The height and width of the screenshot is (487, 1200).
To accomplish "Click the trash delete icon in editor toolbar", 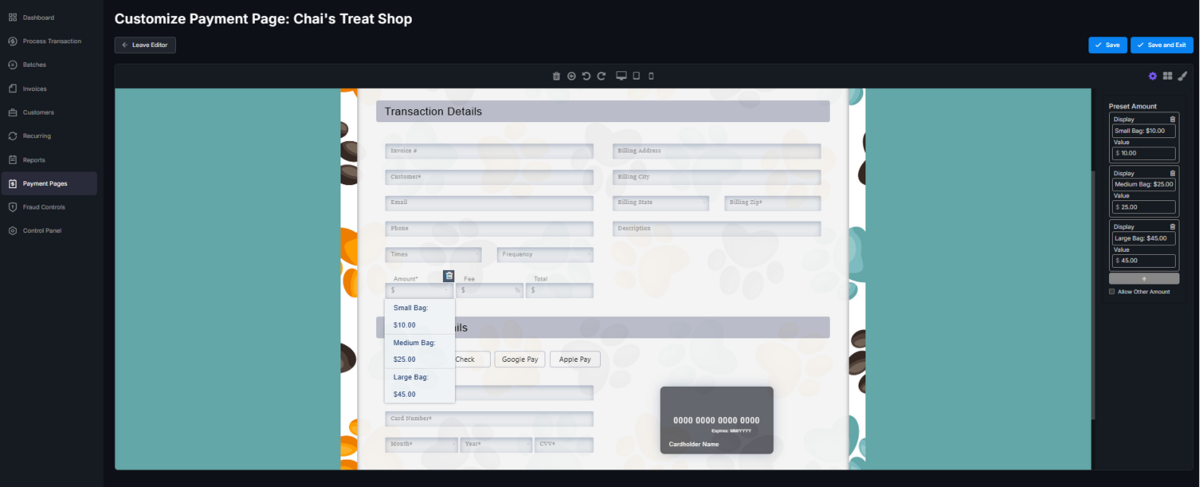I will pos(557,76).
